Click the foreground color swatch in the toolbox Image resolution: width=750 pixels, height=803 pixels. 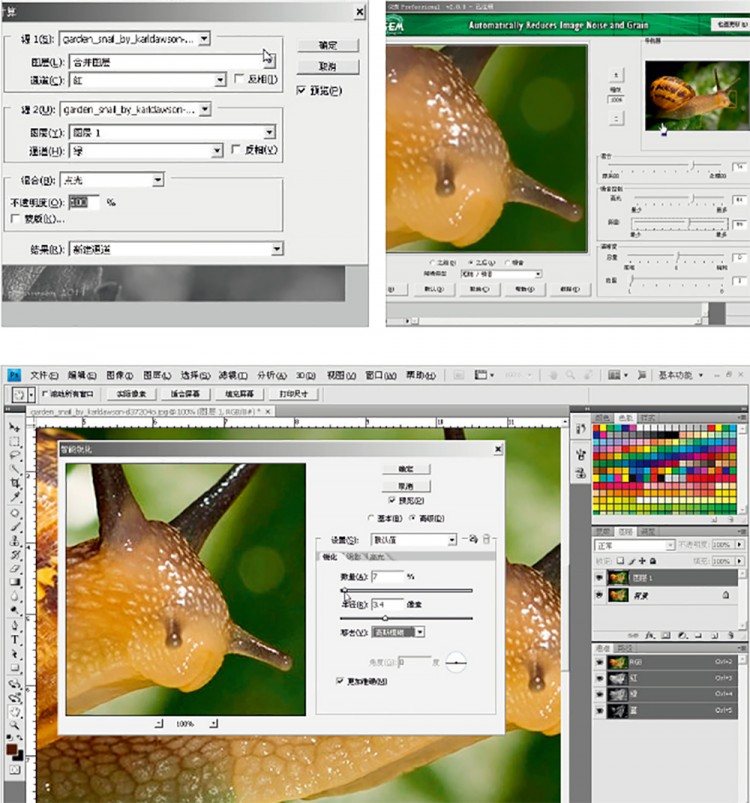click(12, 750)
